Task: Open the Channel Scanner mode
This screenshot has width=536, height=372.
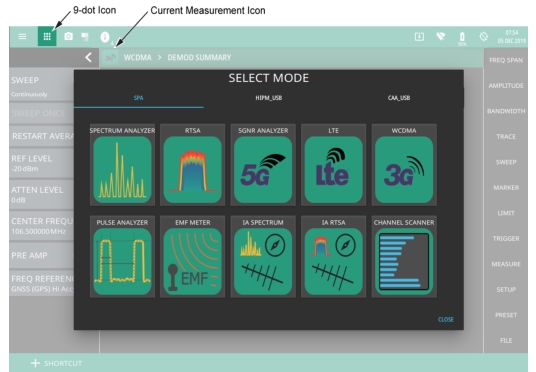Action: pyautogui.click(x=404, y=261)
